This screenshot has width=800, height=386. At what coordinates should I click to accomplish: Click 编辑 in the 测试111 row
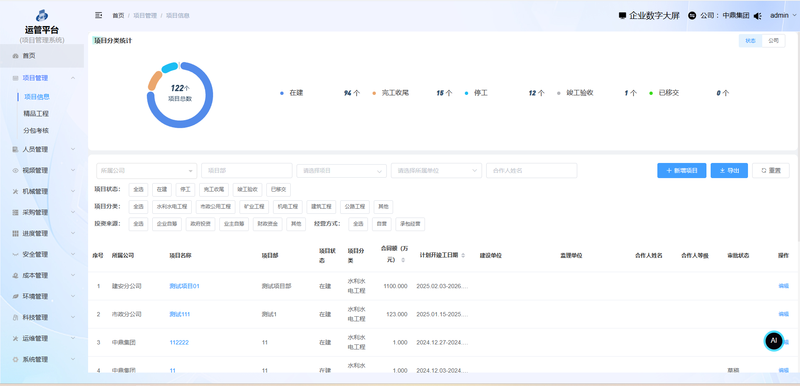784,314
